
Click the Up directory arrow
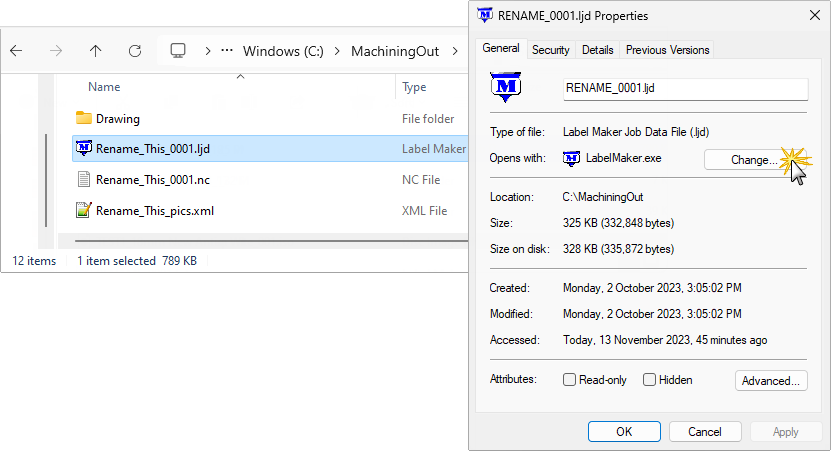[95, 50]
